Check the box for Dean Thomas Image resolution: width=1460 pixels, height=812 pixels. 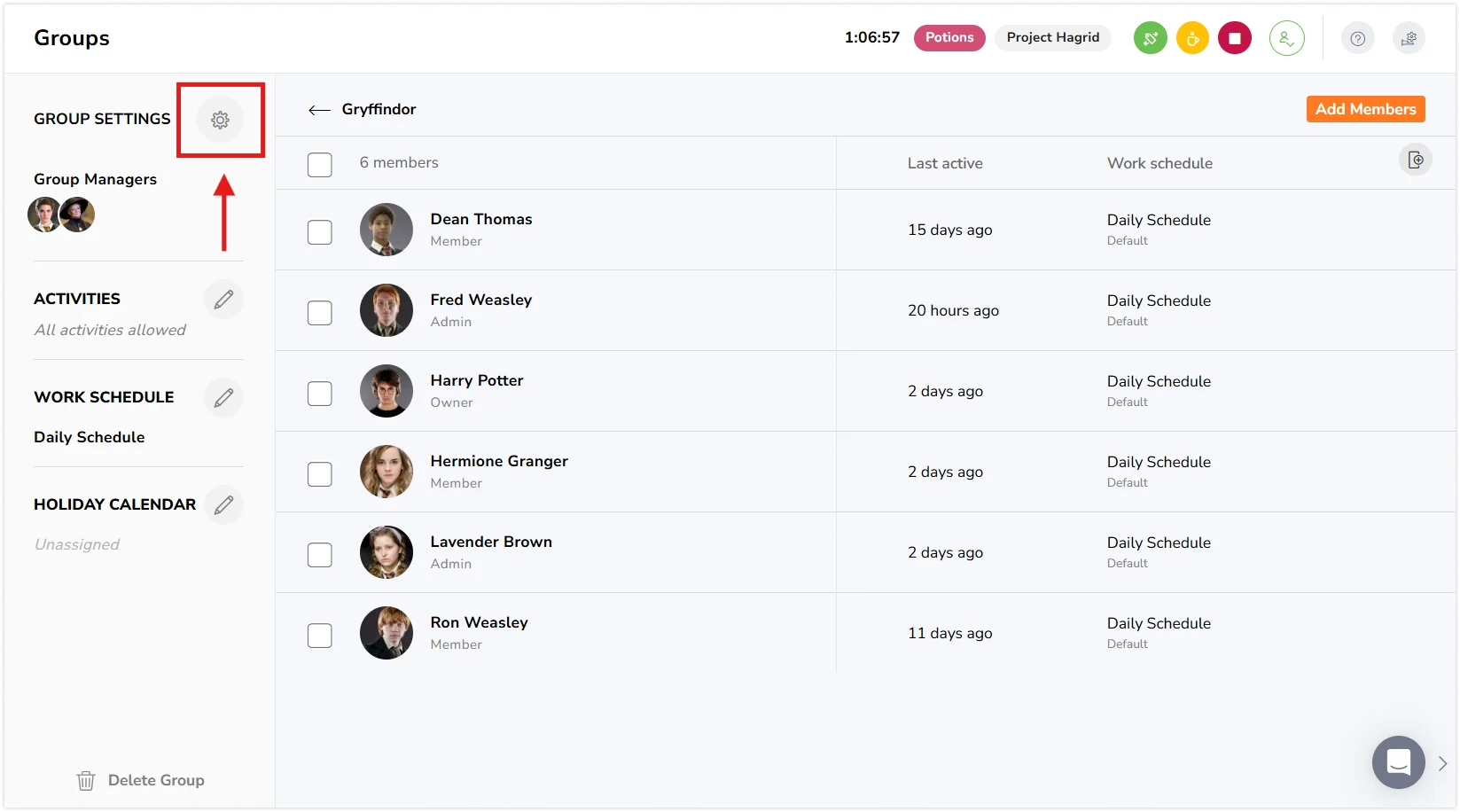click(x=320, y=232)
